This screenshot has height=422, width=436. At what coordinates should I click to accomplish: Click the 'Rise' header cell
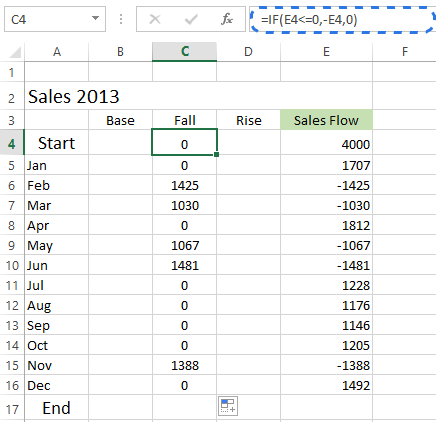(249, 120)
